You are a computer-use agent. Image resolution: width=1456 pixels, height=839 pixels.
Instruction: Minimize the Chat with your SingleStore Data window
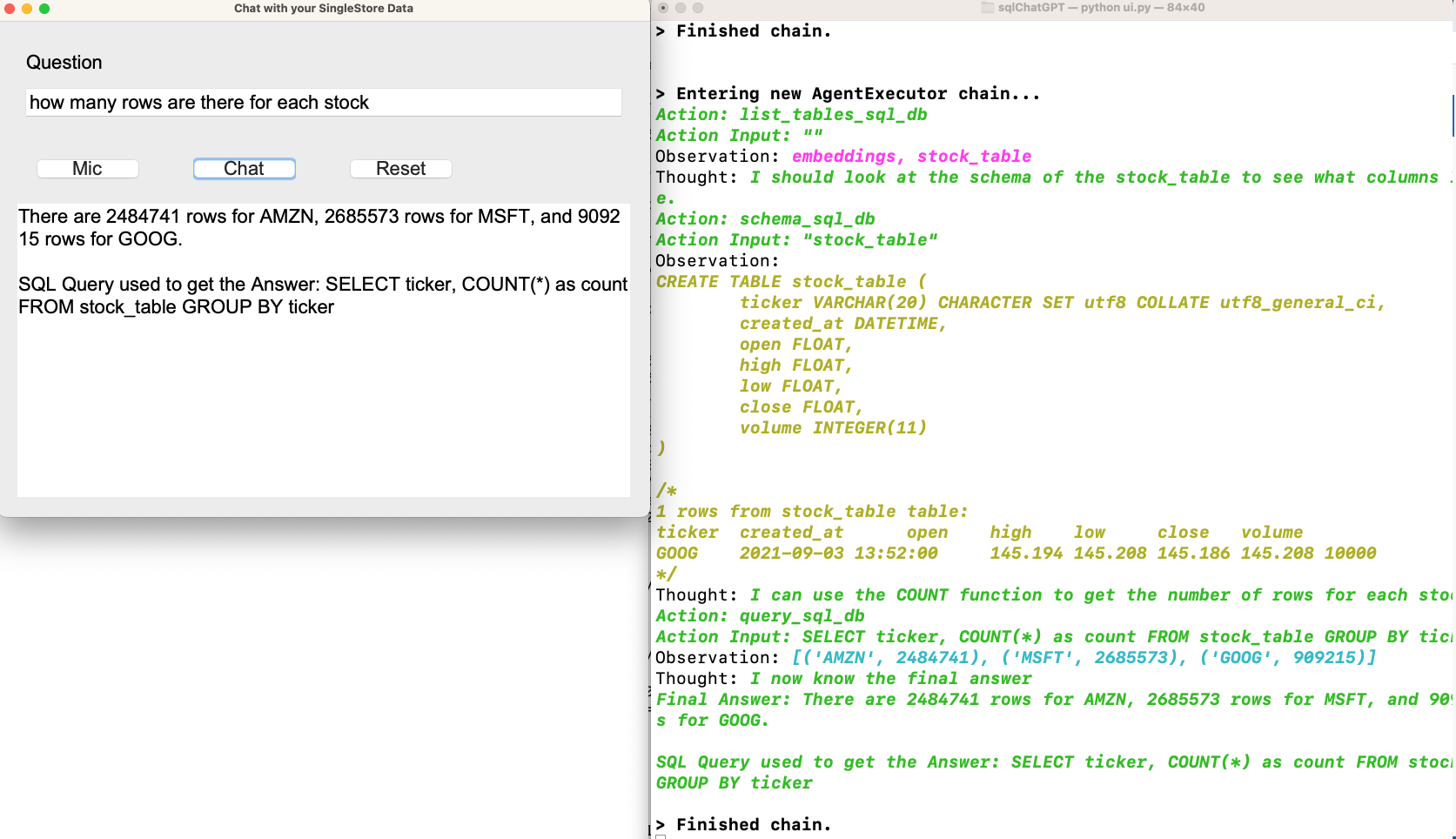[27, 9]
